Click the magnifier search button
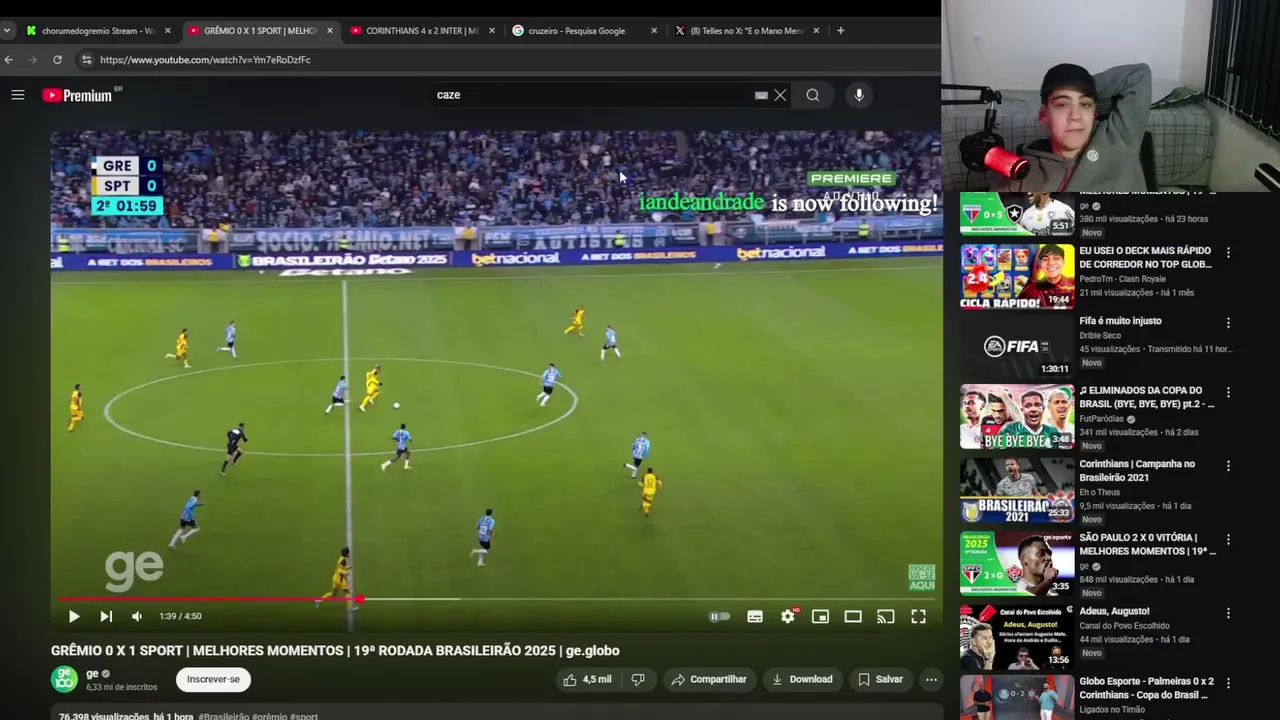 tap(813, 95)
